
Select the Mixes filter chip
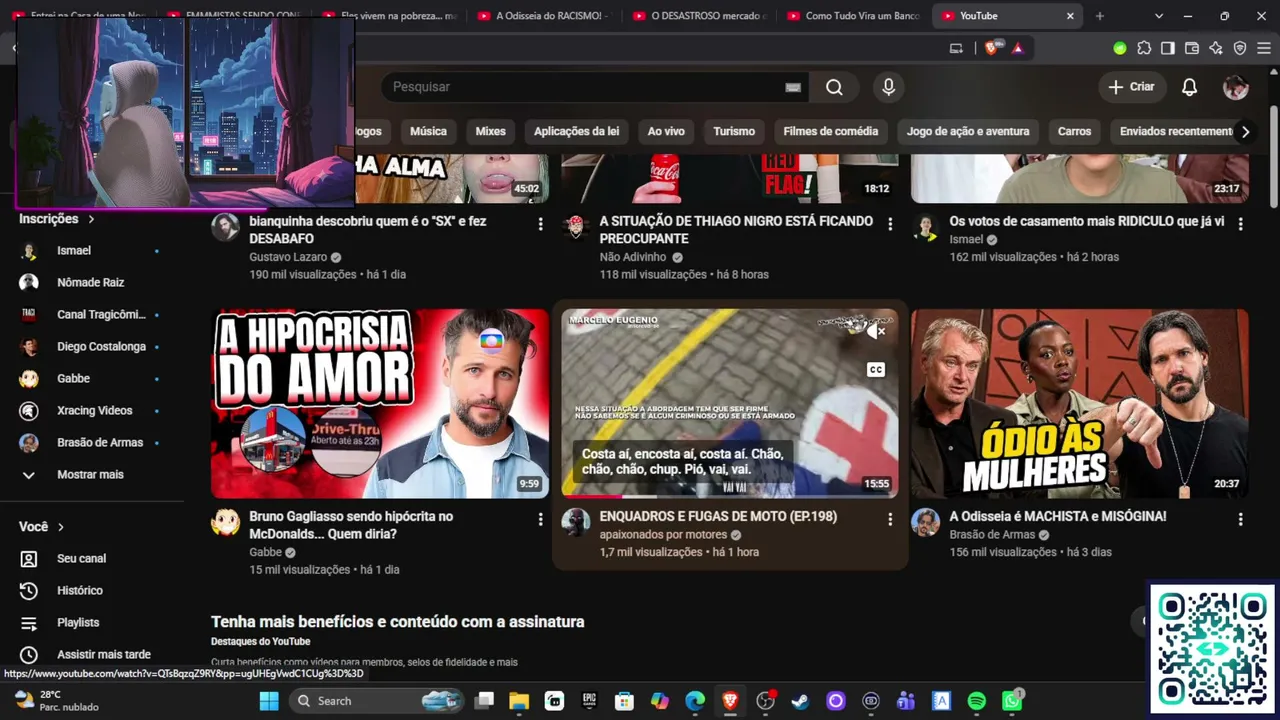(x=490, y=131)
